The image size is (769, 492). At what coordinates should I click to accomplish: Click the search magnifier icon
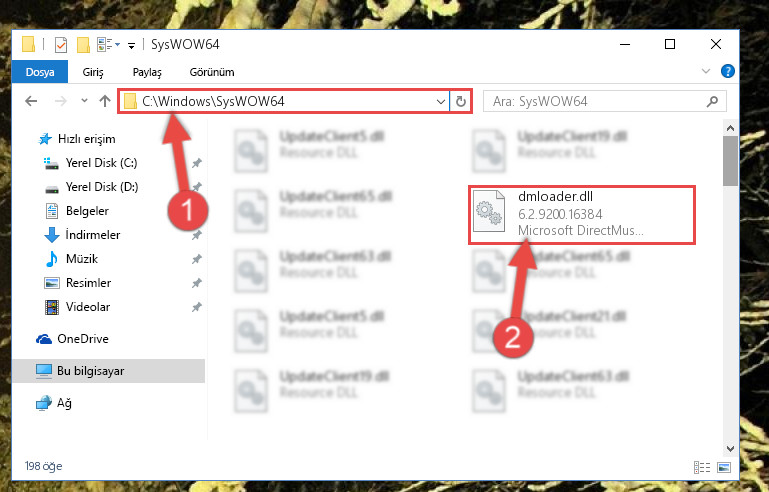(x=712, y=102)
